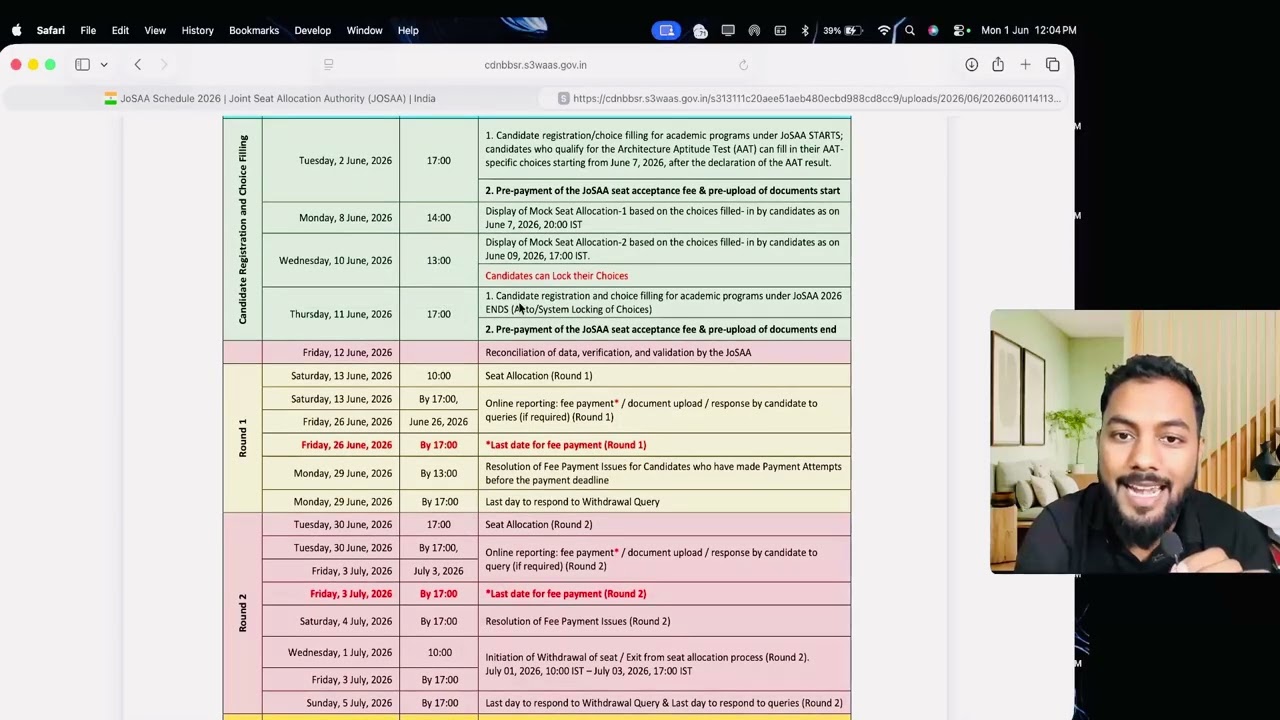This screenshot has height=720, width=1280.
Task: Open the sidebar tab group dropdown arrow
Action: 104,65
